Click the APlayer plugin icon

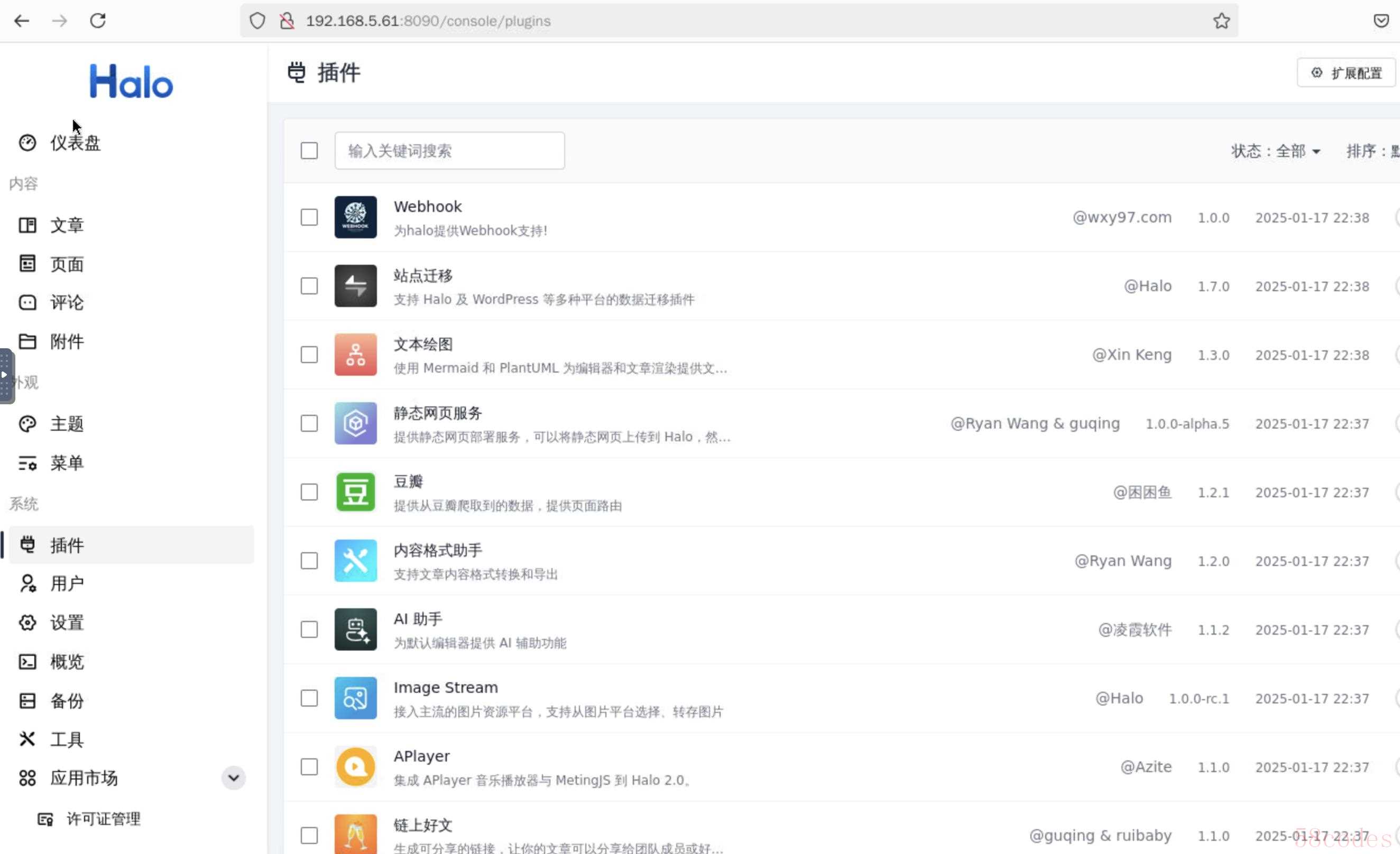click(x=356, y=767)
